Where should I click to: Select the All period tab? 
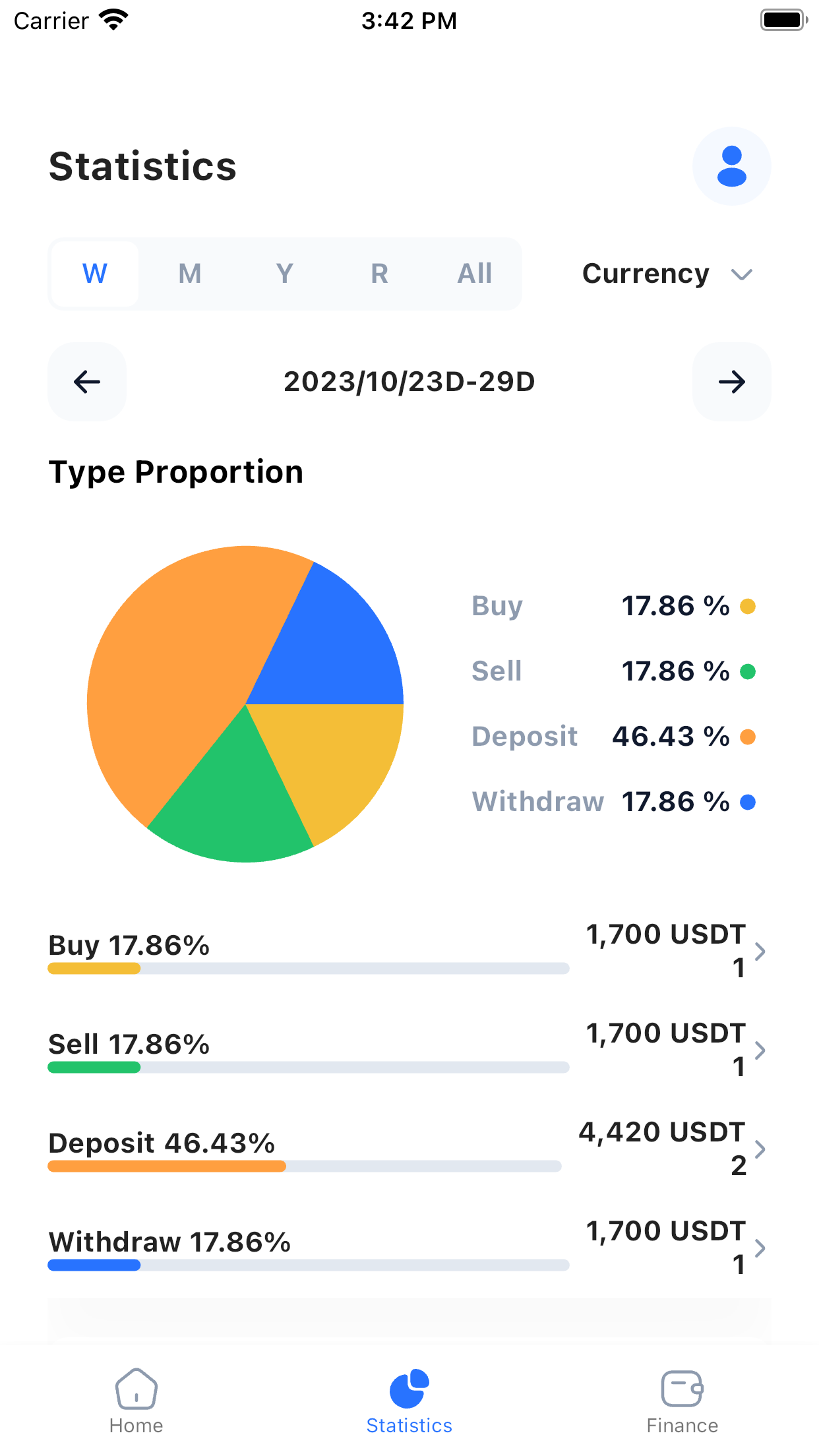tap(475, 274)
